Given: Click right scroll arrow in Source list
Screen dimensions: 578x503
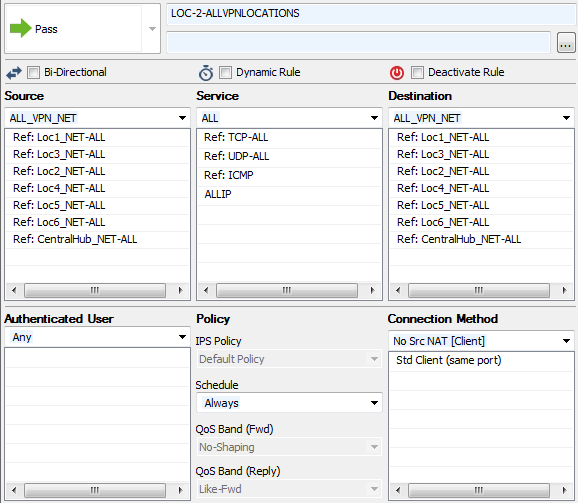Looking at the screenshot, I should click(x=180, y=290).
